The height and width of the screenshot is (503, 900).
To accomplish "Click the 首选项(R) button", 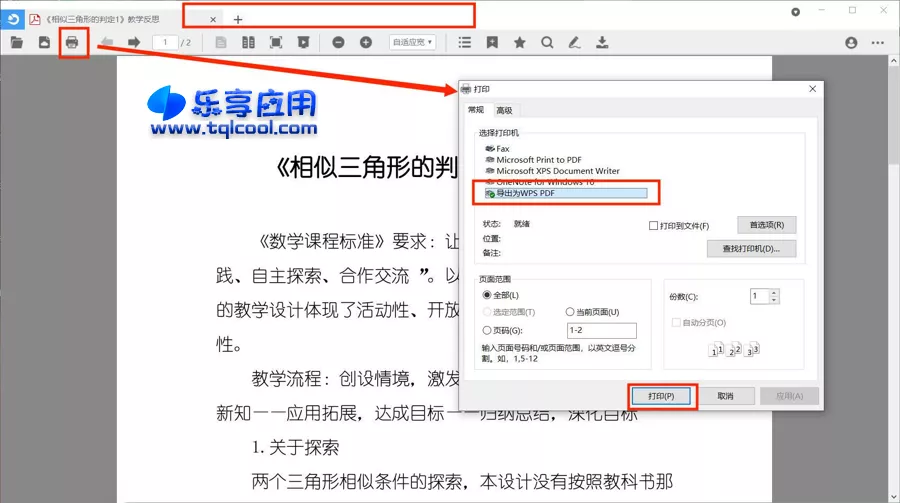I will (767, 225).
